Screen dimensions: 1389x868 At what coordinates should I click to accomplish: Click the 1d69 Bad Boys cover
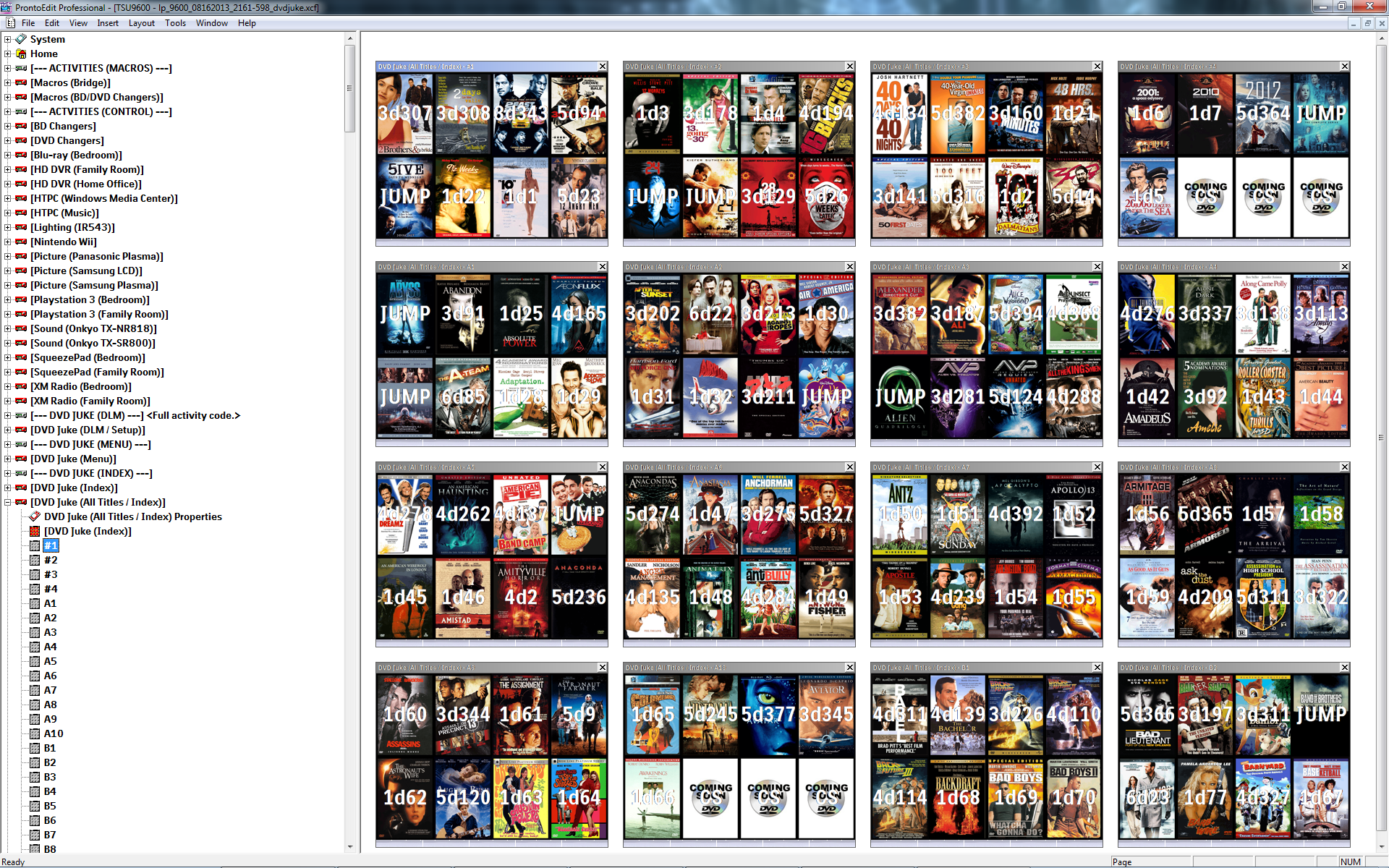point(1016,798)
